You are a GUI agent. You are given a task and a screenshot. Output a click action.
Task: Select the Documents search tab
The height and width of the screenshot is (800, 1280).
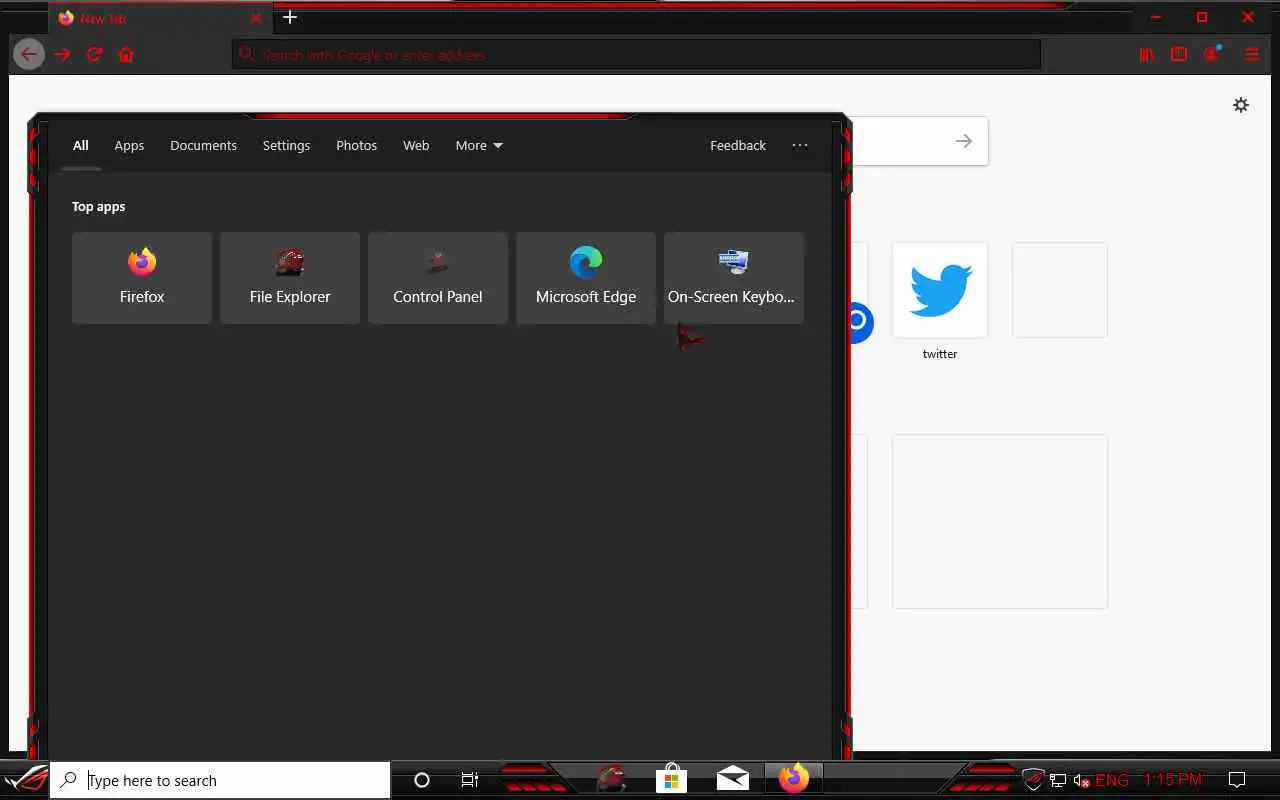[203, 145]
